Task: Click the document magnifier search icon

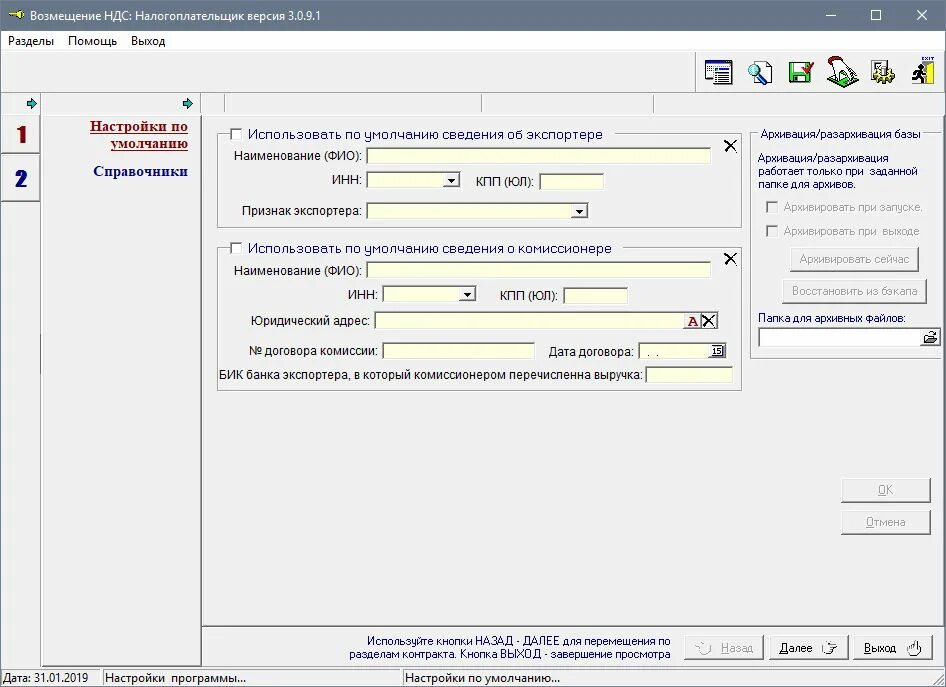Action: (760, 72)
